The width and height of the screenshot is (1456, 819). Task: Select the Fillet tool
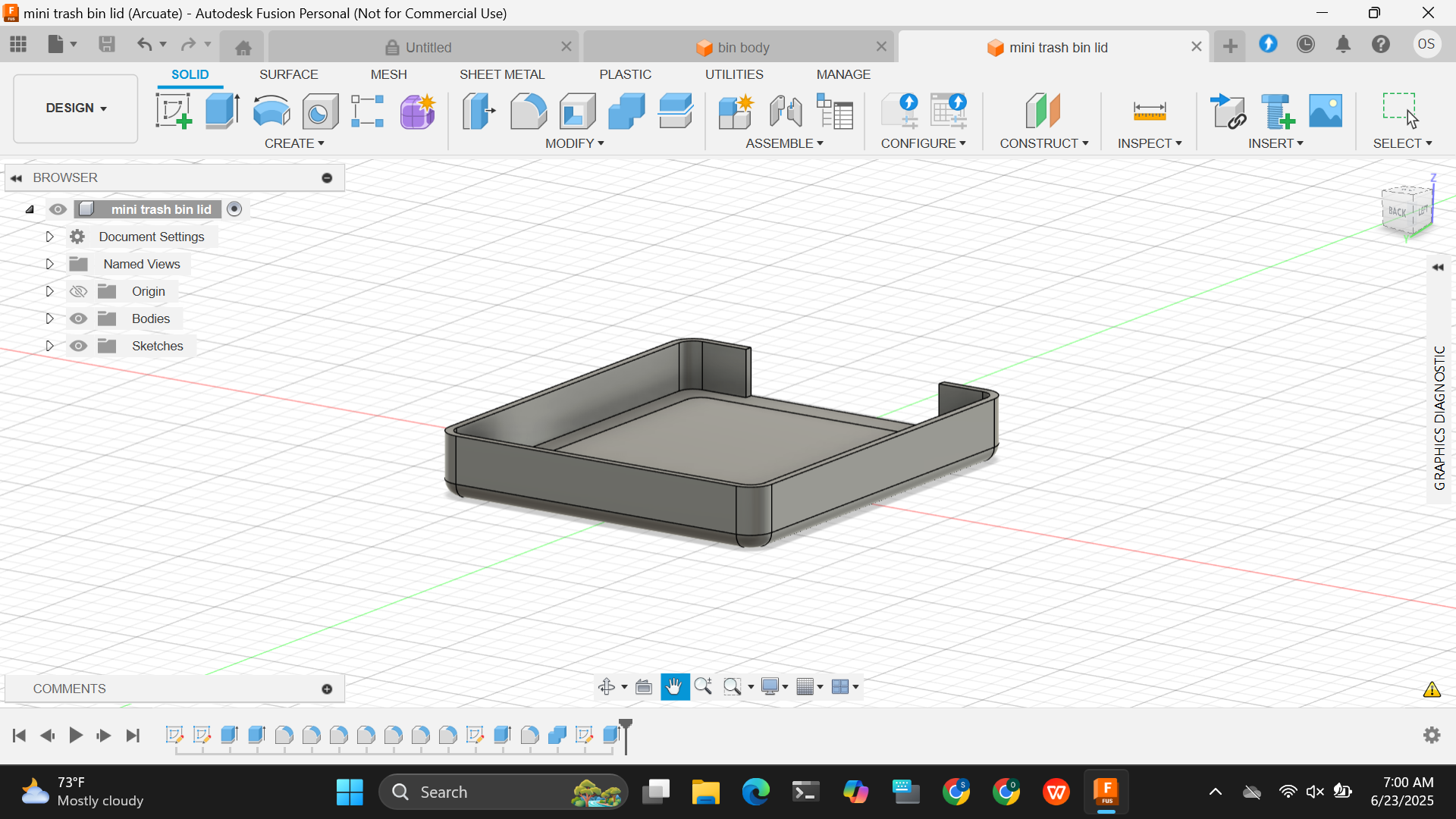[x=529, y=111]
